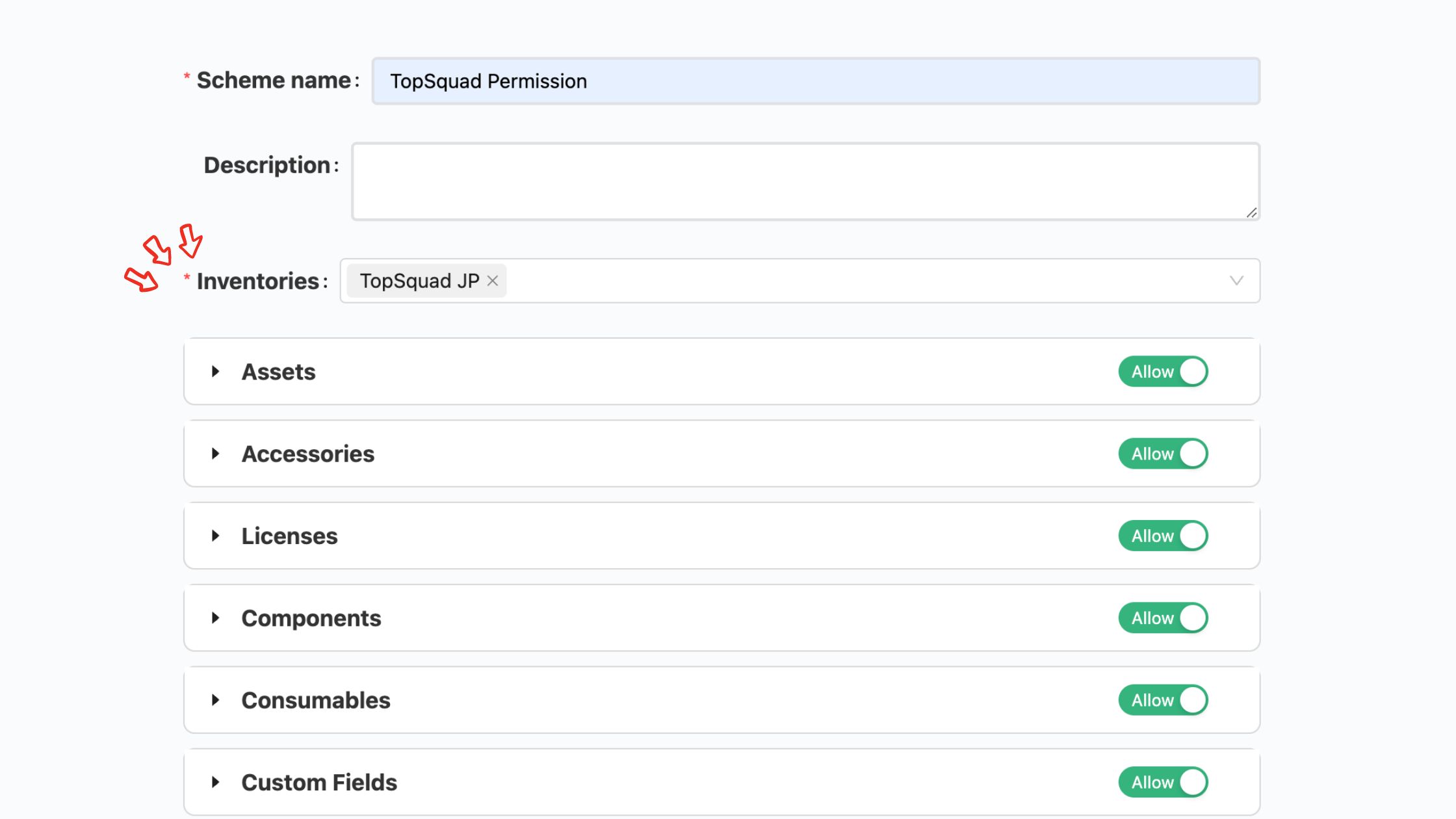Click the Scheme name input field

(815, 81)
